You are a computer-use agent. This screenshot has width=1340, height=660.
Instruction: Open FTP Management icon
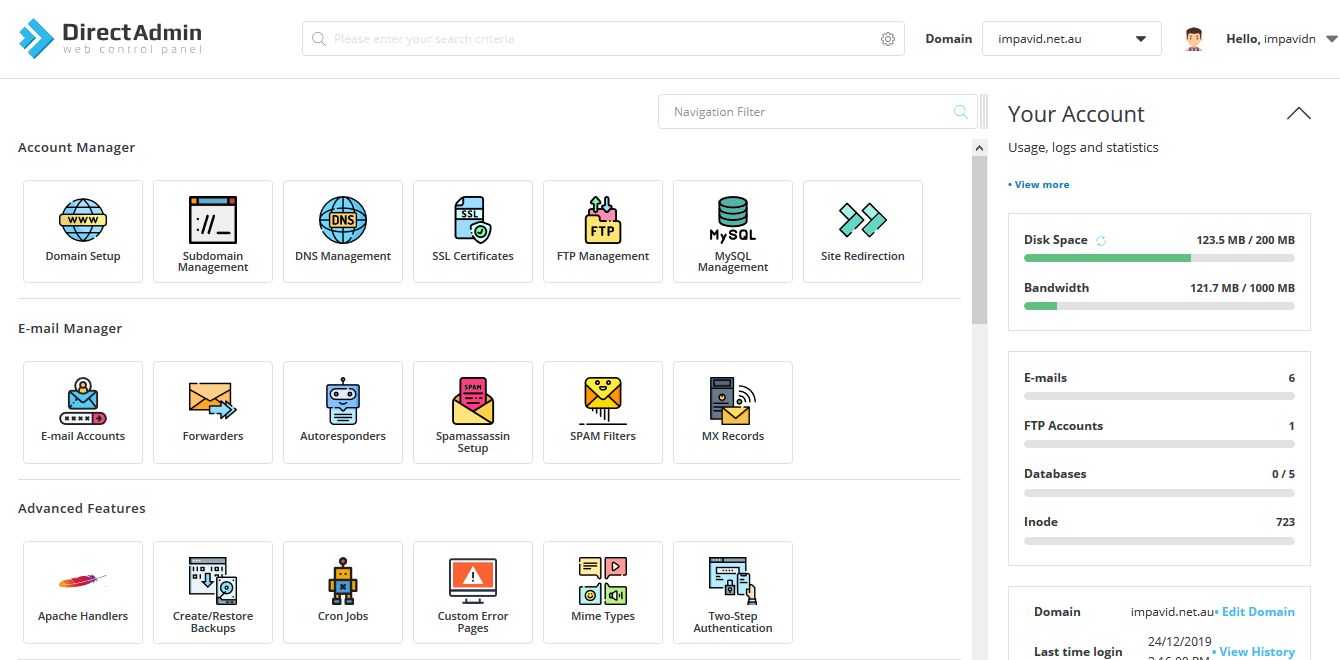[603, 221]
